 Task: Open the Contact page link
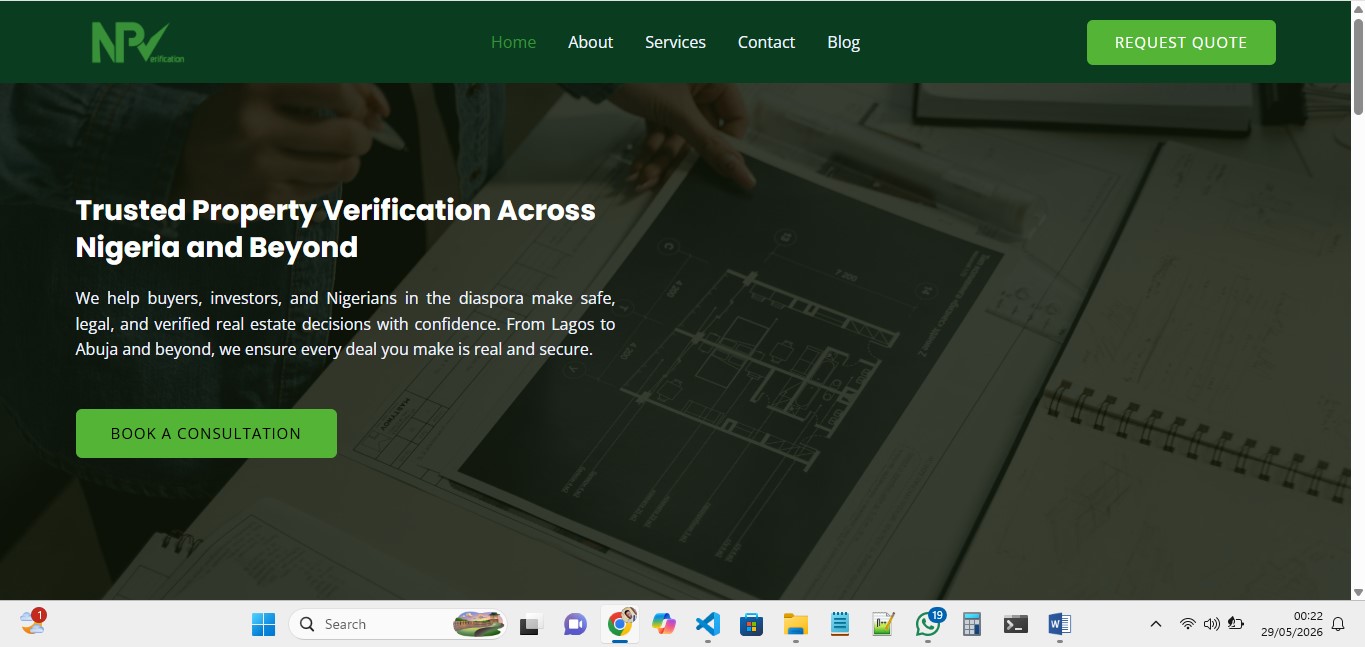(x=766, y=42)
